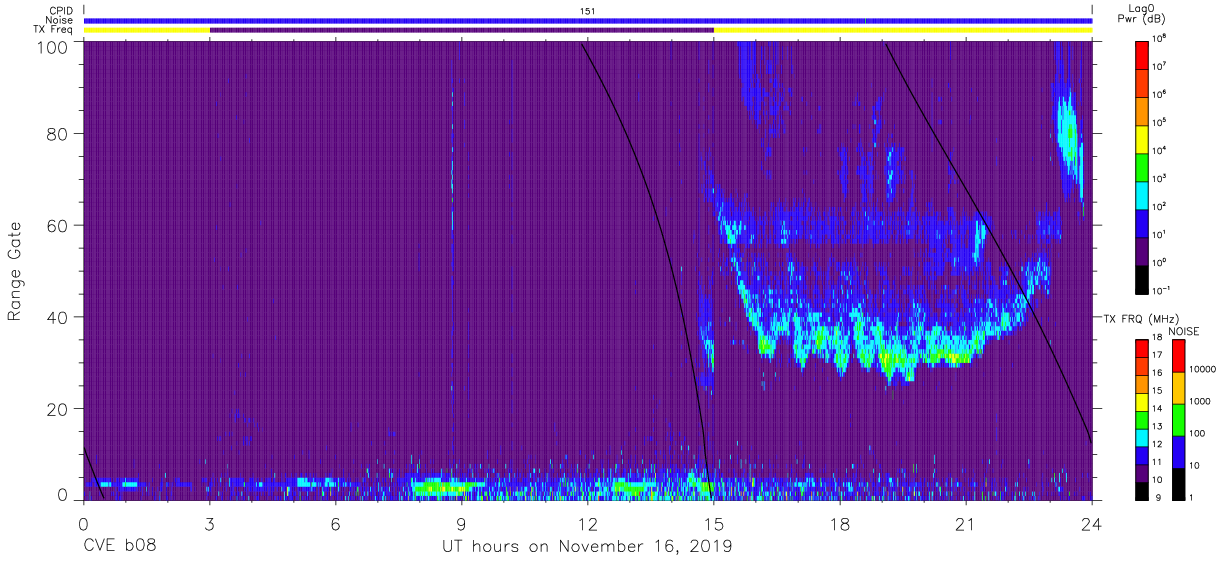This screenshot has width=1228, height=567.
Task: Click the CPID value 151
Action: [x=588, y=10]
